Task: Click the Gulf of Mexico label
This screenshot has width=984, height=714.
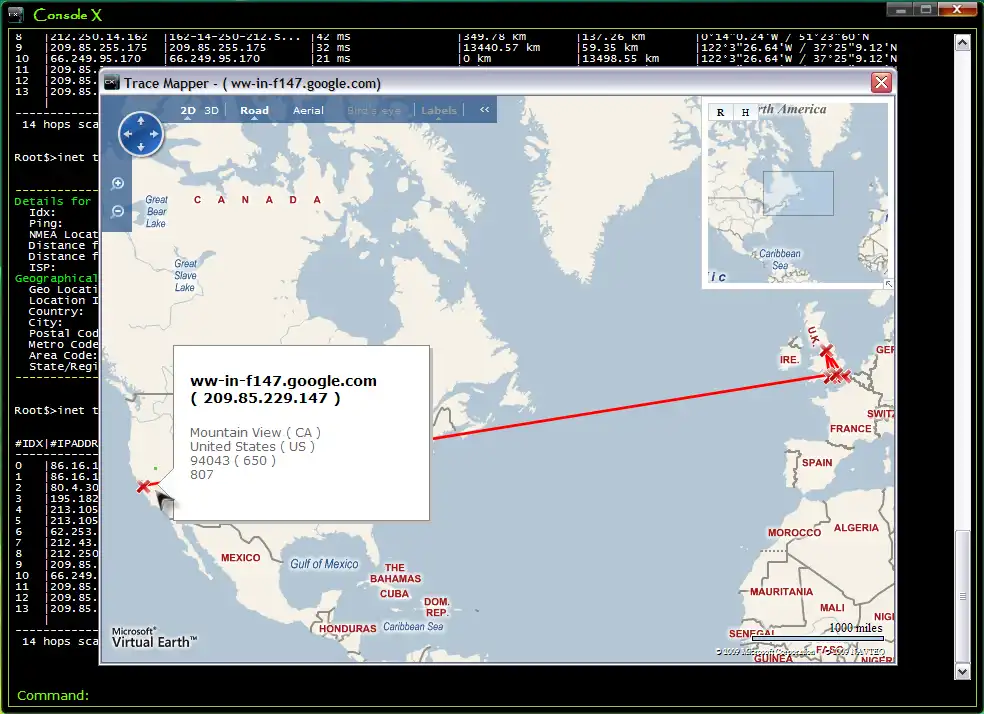Action: coord(324,564)
